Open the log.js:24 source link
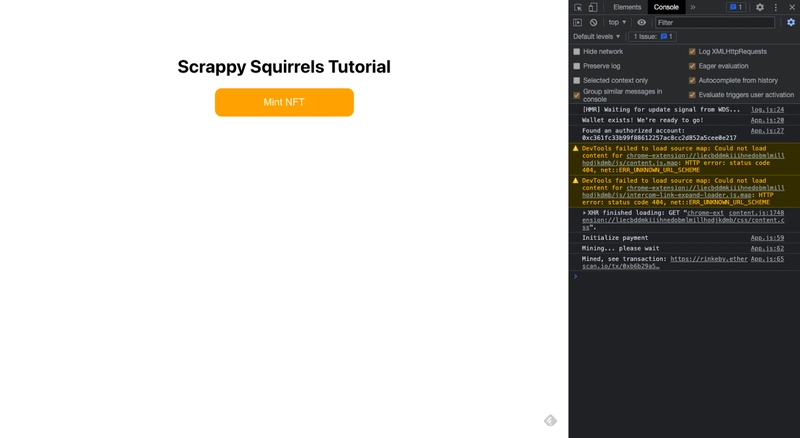This screenshot has height=438, width=800. click(767, 110)
